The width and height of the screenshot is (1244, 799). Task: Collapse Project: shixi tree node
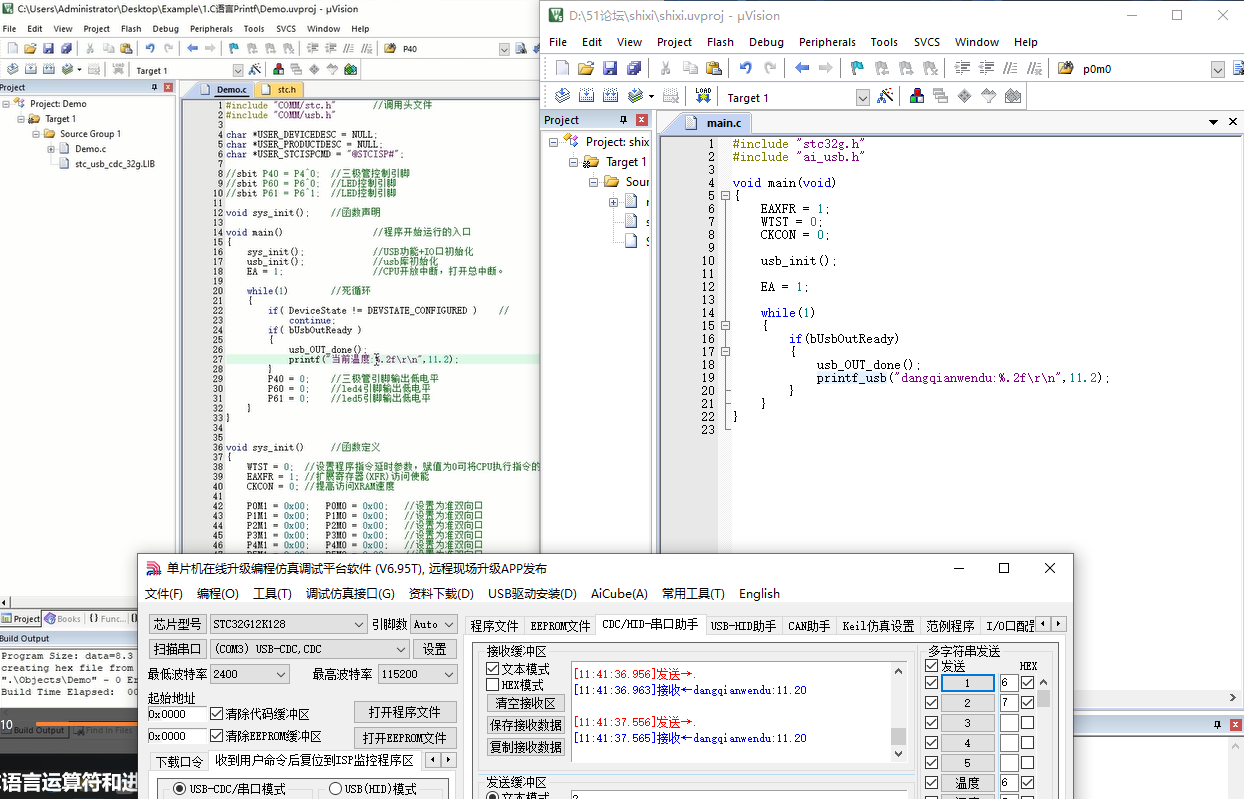[553, 142]
